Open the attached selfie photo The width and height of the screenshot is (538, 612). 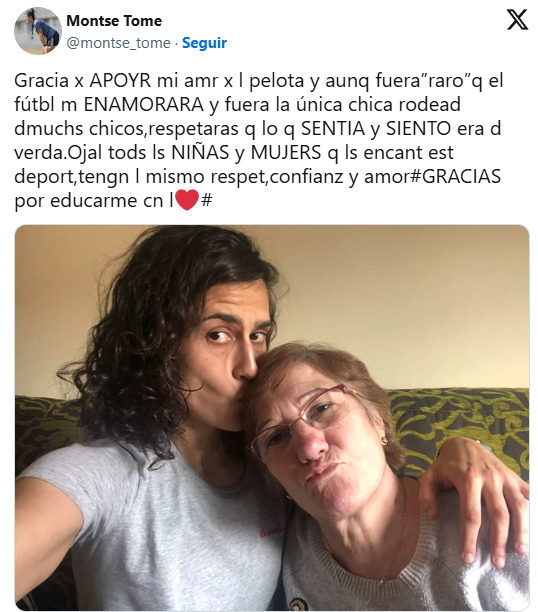(272, 418)
